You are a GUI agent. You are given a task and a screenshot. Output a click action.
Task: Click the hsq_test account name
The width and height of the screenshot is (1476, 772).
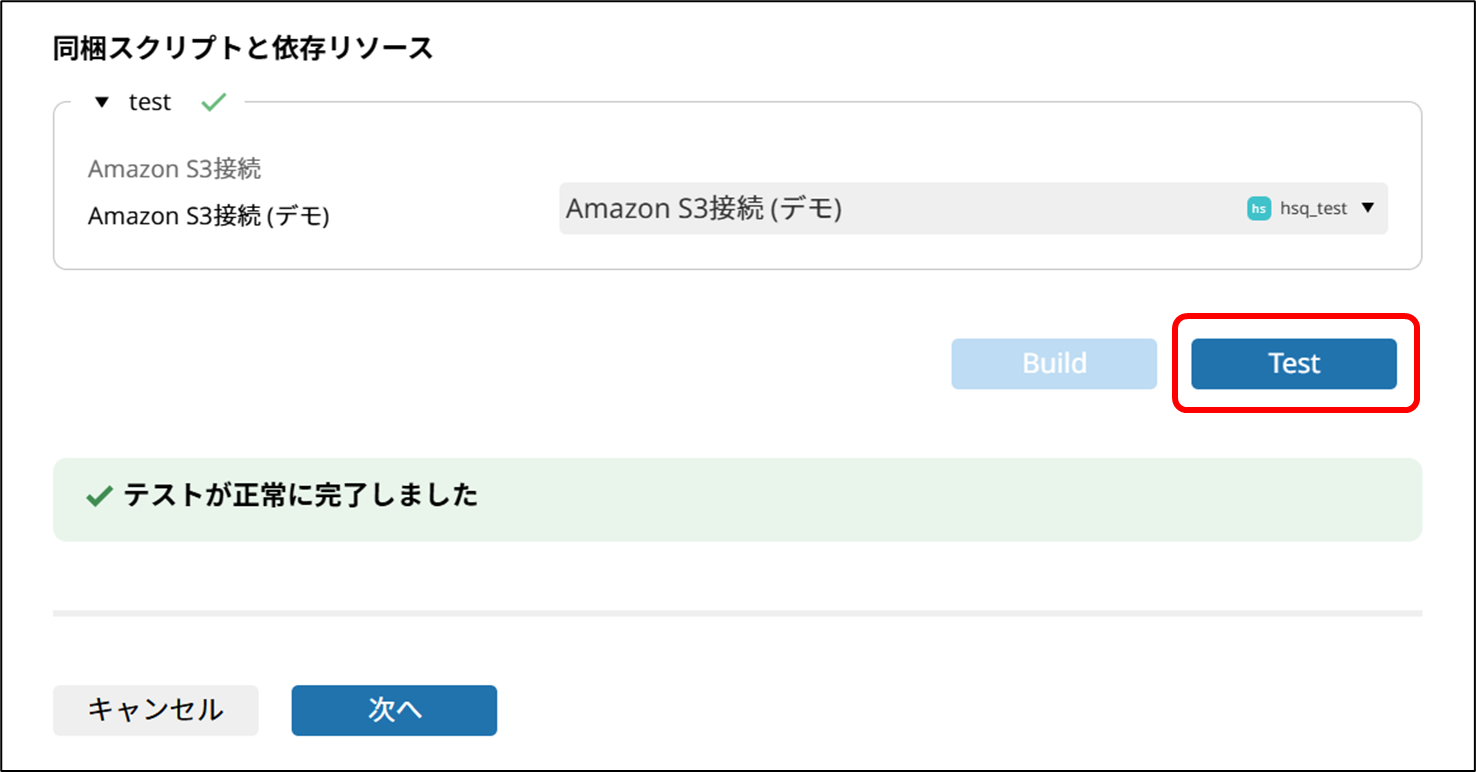click(1313, 209)
